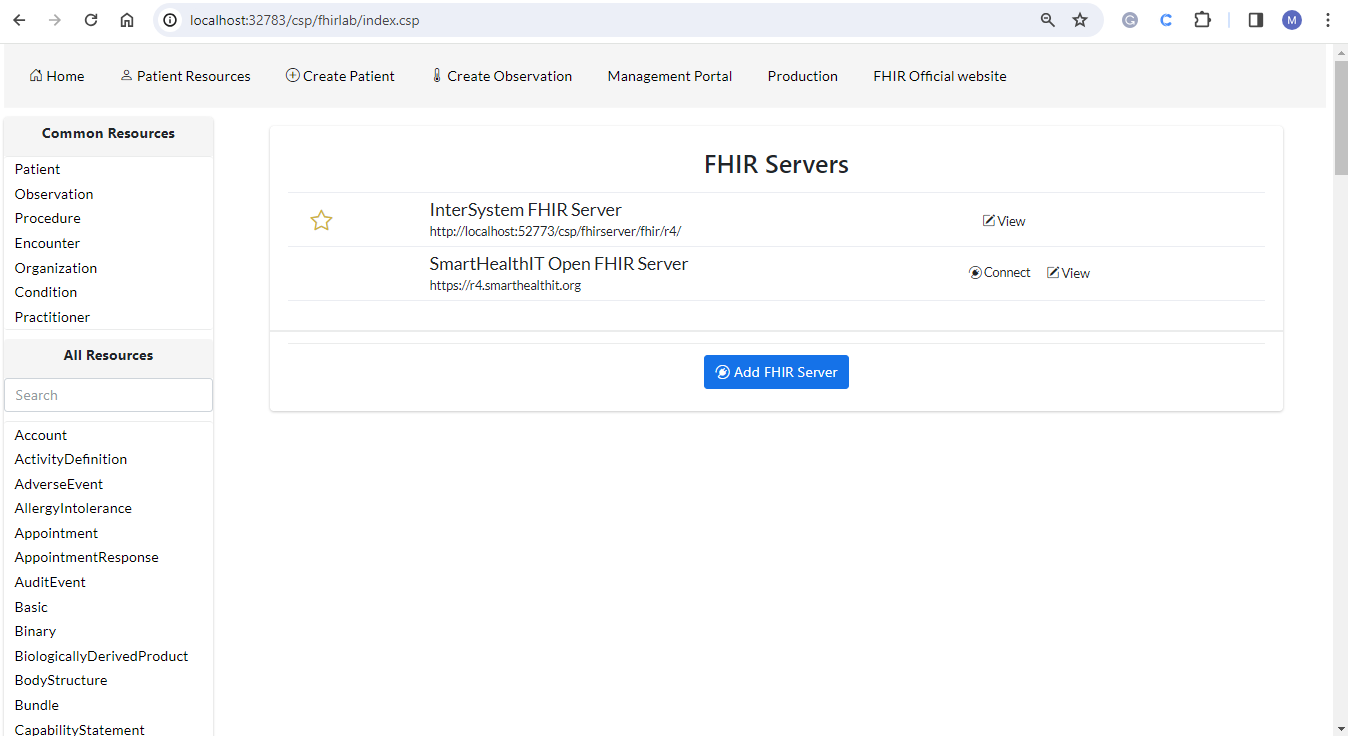Bookmark this page with the star icon
This screenshot has width=1348, height=736.
coord(1080,20)
